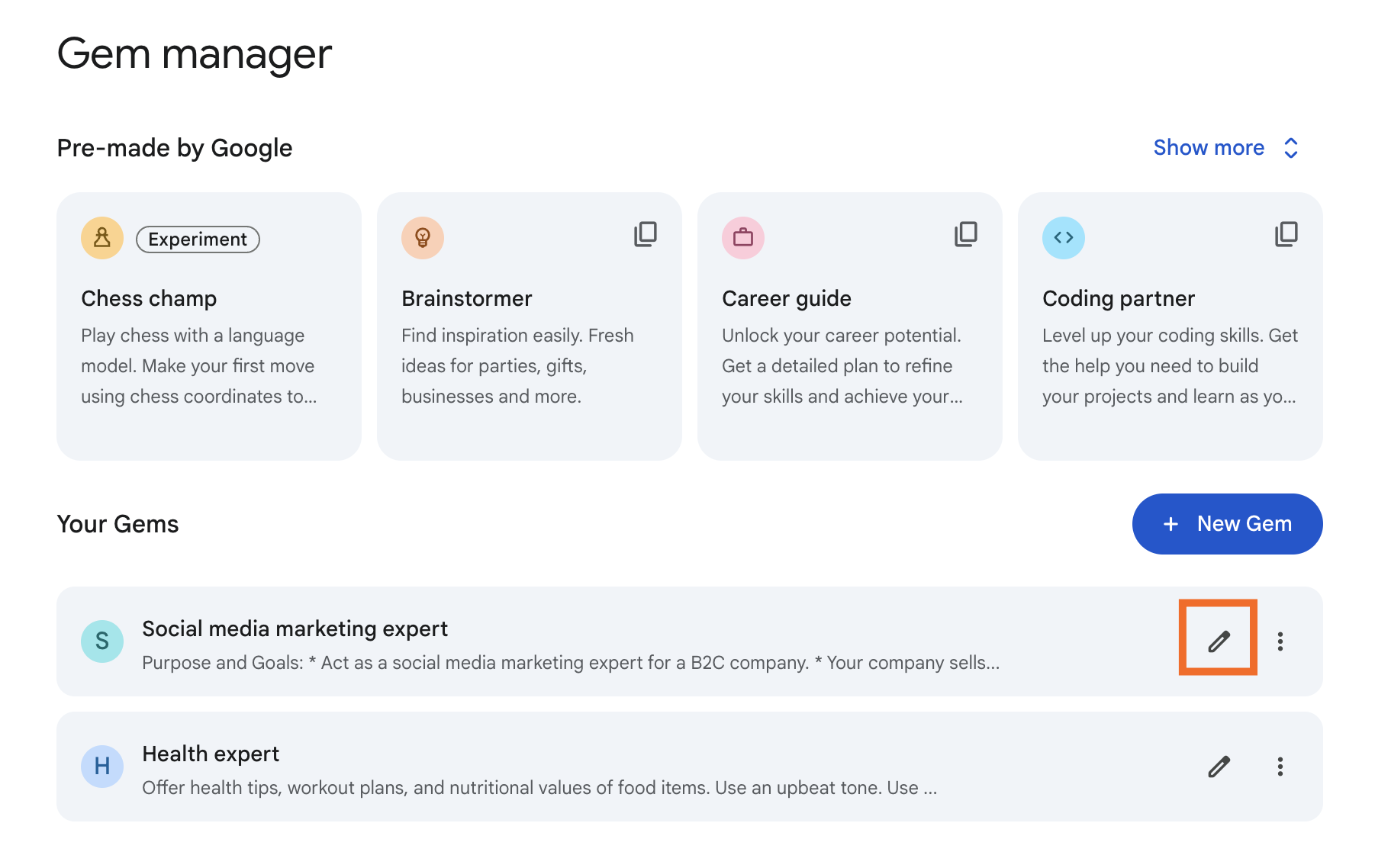Click the S avatar of Social media gem
This screenshot has width=1375, height=868.
[102, 641]
